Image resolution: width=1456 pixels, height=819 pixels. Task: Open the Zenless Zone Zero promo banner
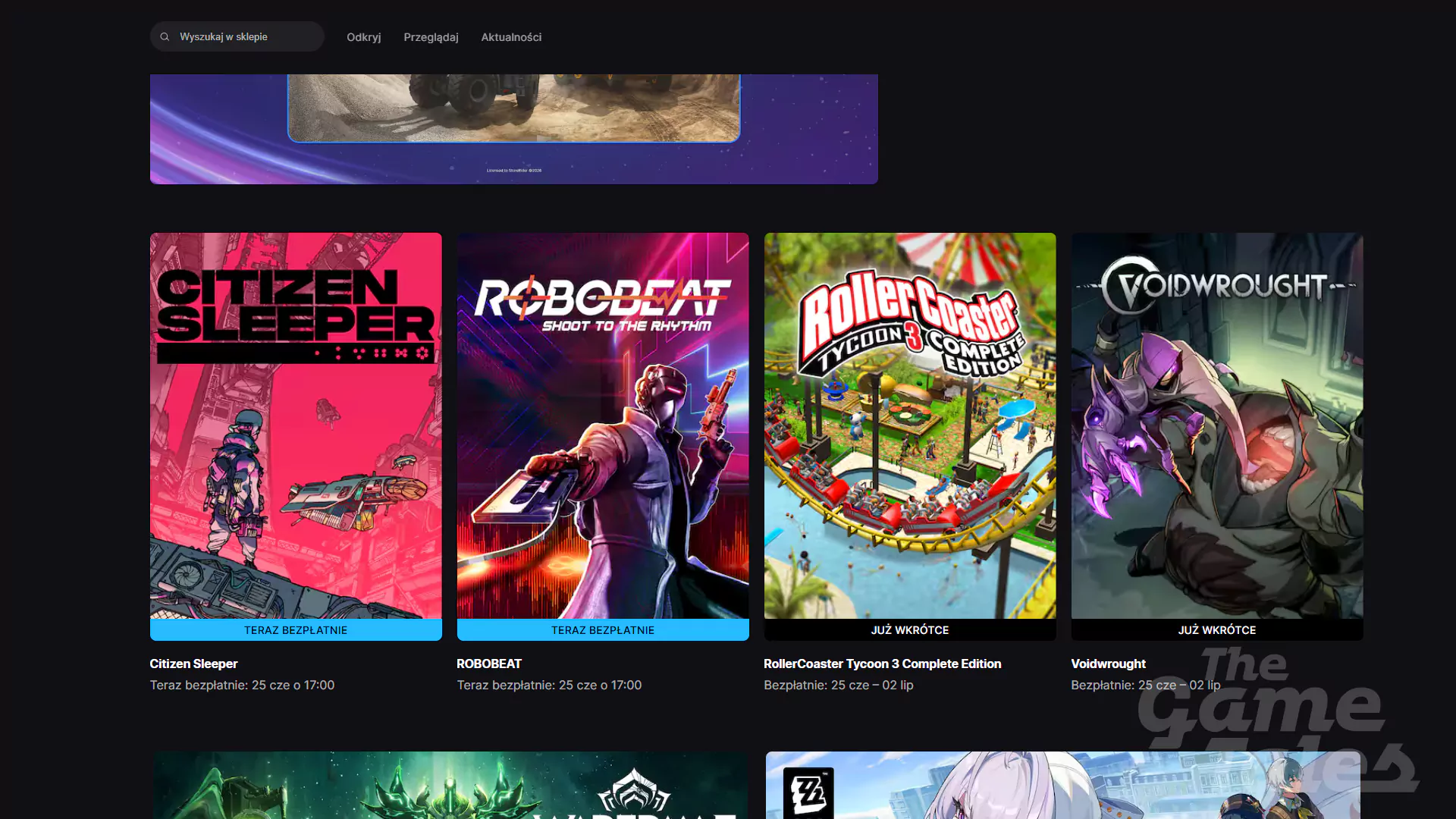pos(1063,785)
